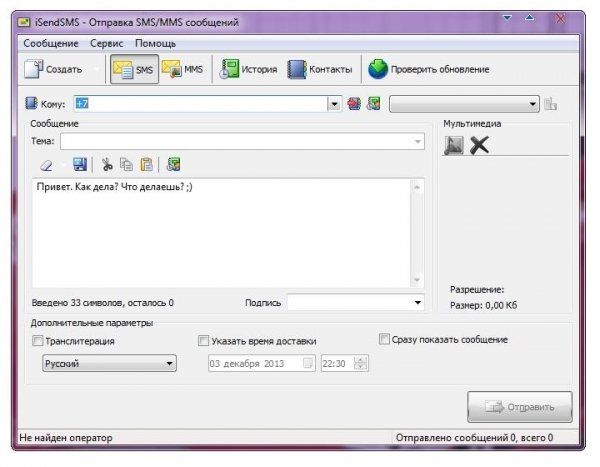The height and width of the screenshot is (467, 600).
Task: Expand the Кому recipient dropdown arrow
Action: coord(334,104)
